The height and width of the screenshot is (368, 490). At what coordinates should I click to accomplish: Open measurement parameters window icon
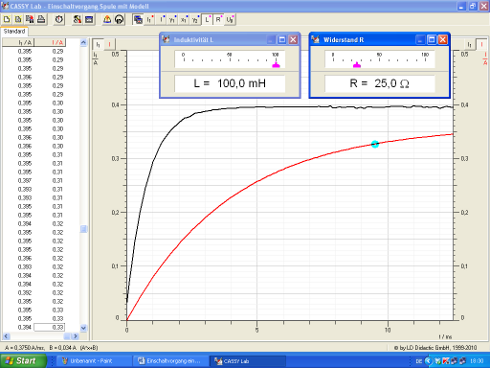pyautogui.click(x=89, y=20)
